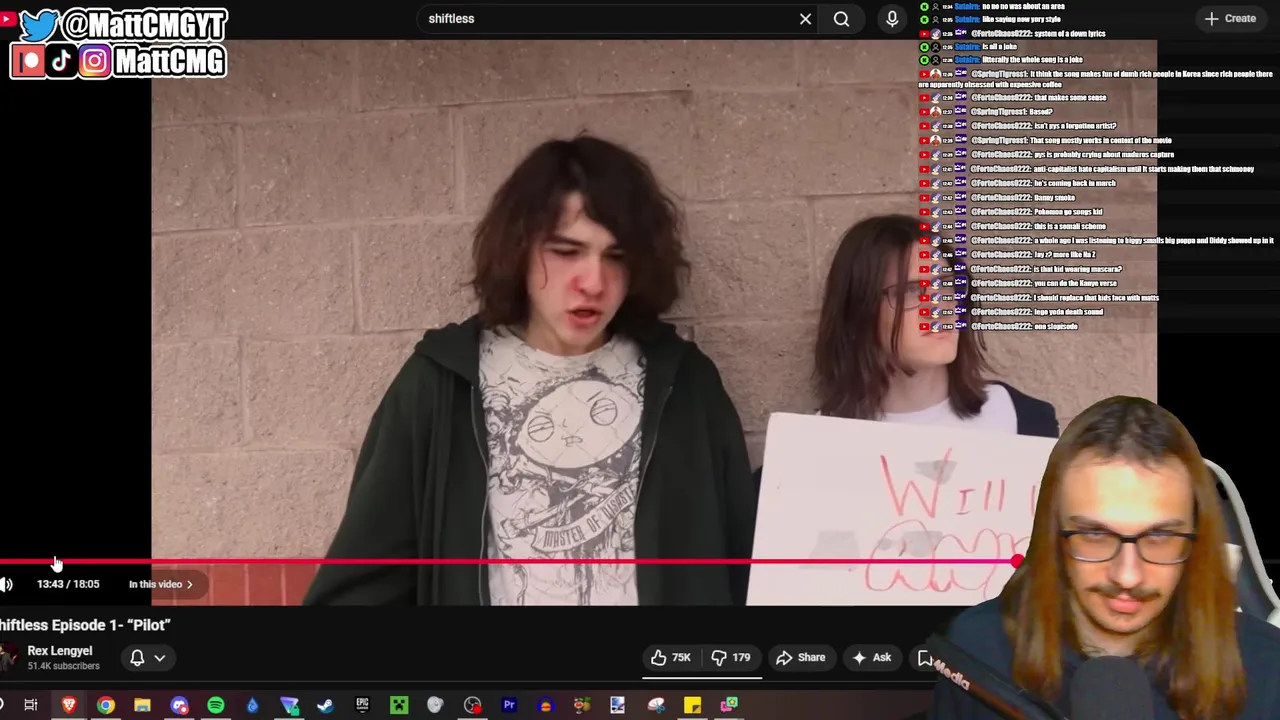
Task: Expand the 'In this video' chapters chip
Action: pyautogui.click(x=161, y=584)
